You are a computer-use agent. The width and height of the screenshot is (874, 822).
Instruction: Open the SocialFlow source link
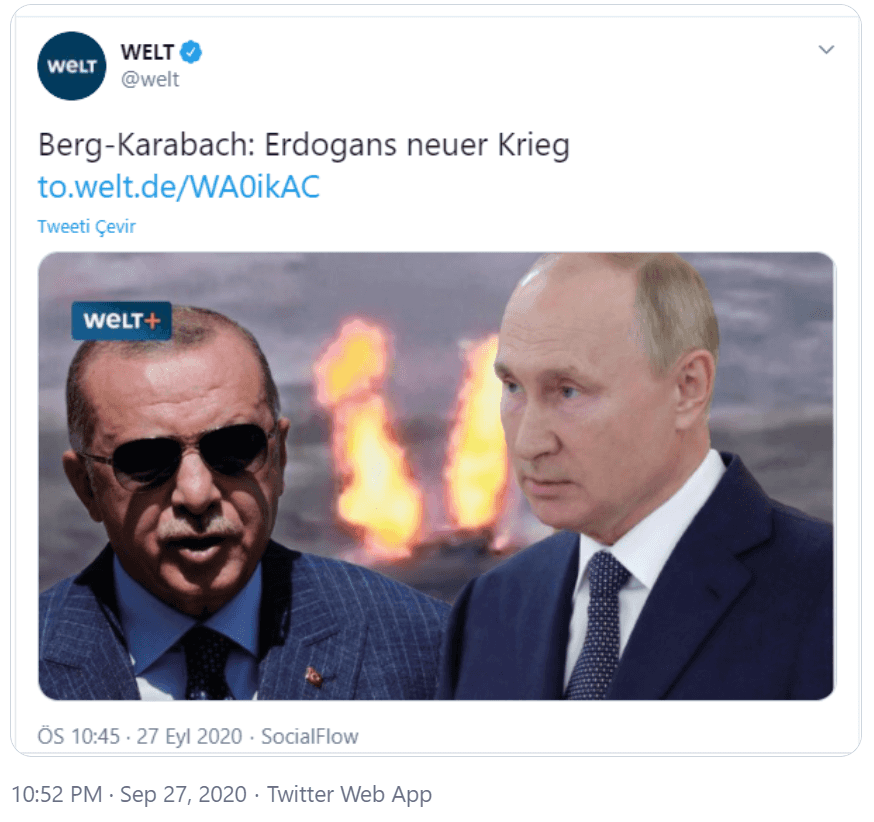click(309, 736)
